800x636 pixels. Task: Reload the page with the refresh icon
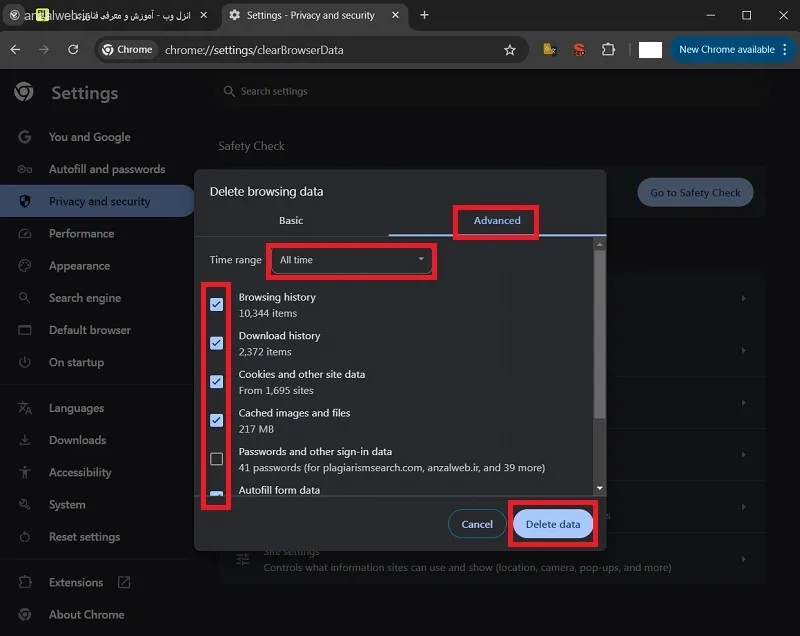tap(73, 49)
